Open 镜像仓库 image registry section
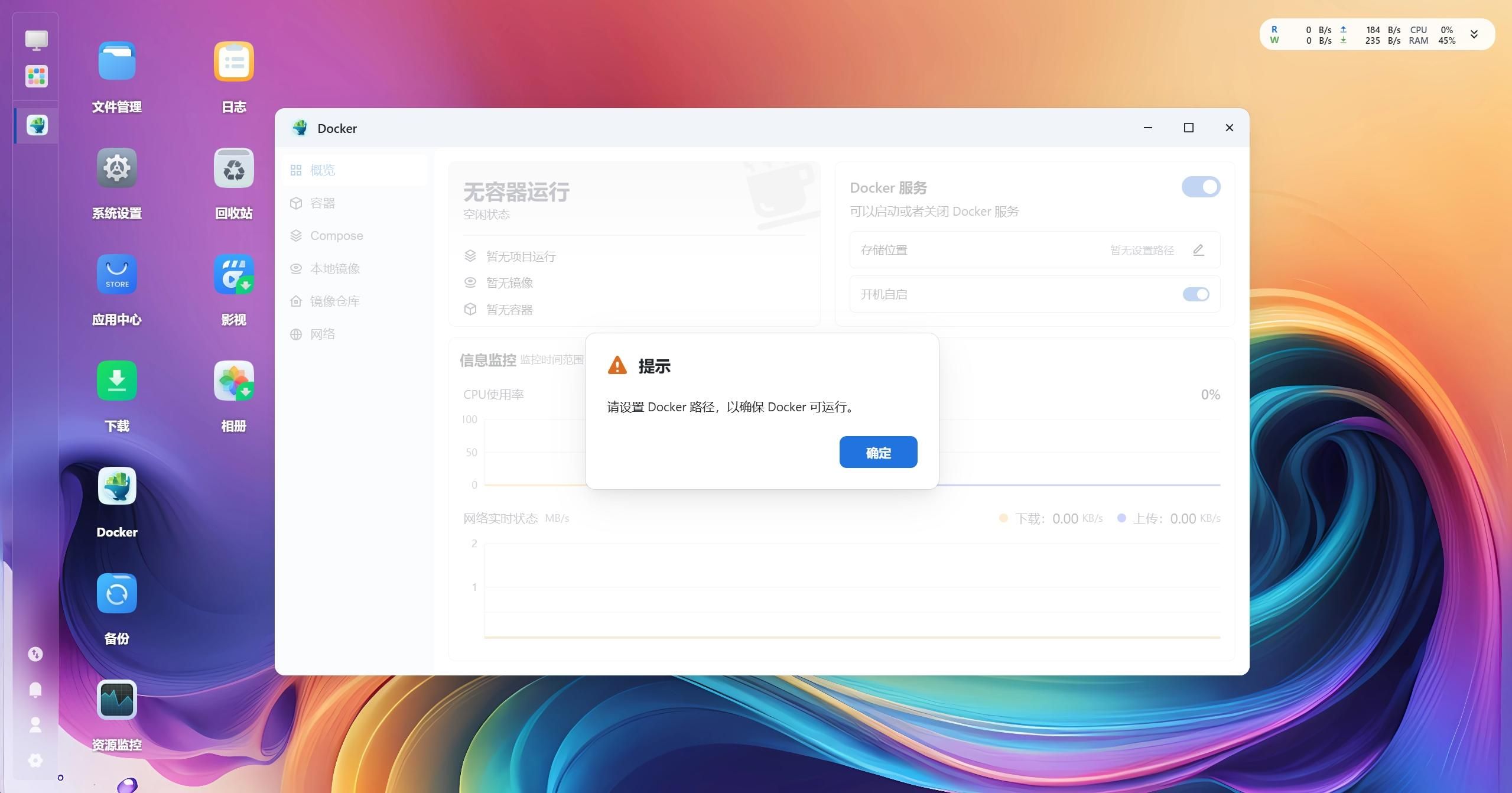 click(355, 301)
